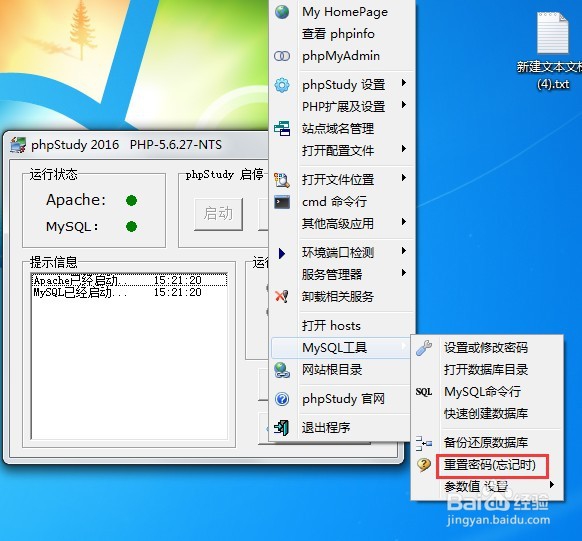Select the MySQL已经启动 log line
Image resolution: width=582 pixels, height=541 pixels.
(130, 292)
